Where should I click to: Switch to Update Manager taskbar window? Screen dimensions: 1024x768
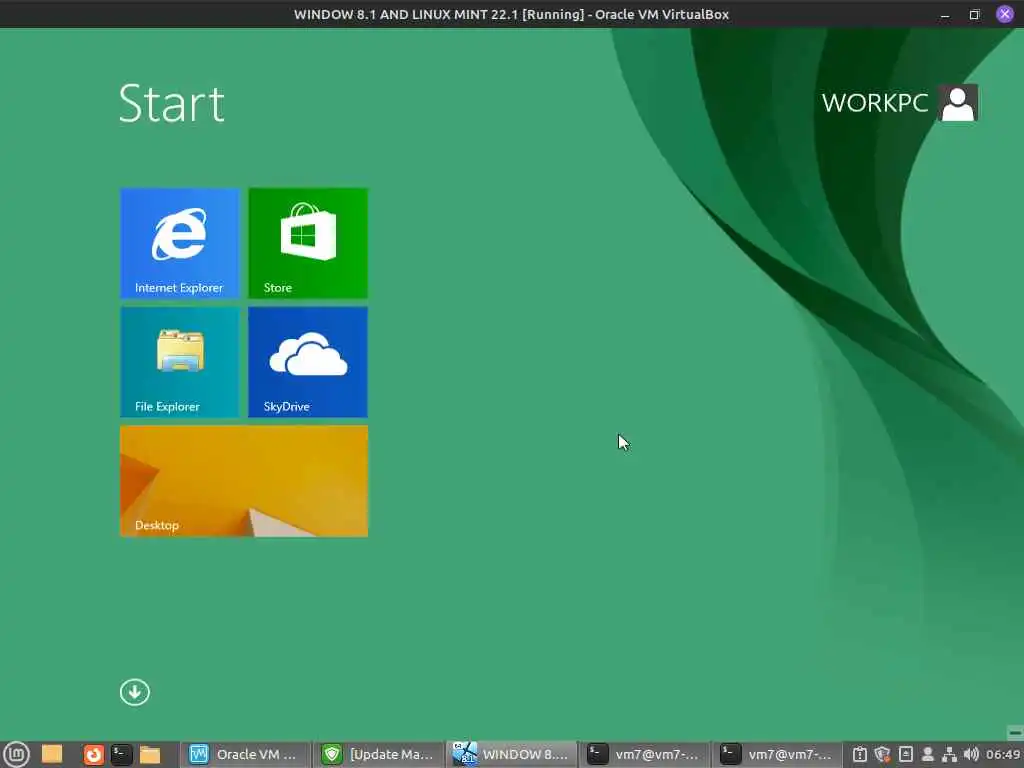(379, 754)
